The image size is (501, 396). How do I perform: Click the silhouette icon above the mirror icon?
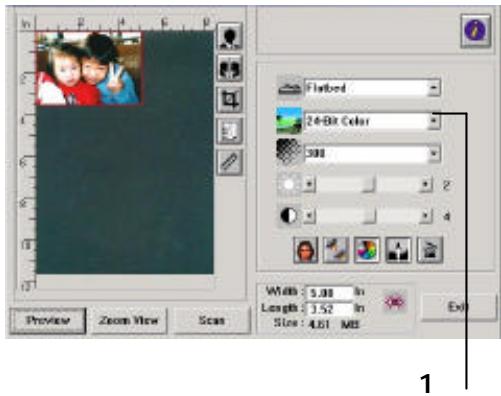pyautogui.click(x=229, y=37)
